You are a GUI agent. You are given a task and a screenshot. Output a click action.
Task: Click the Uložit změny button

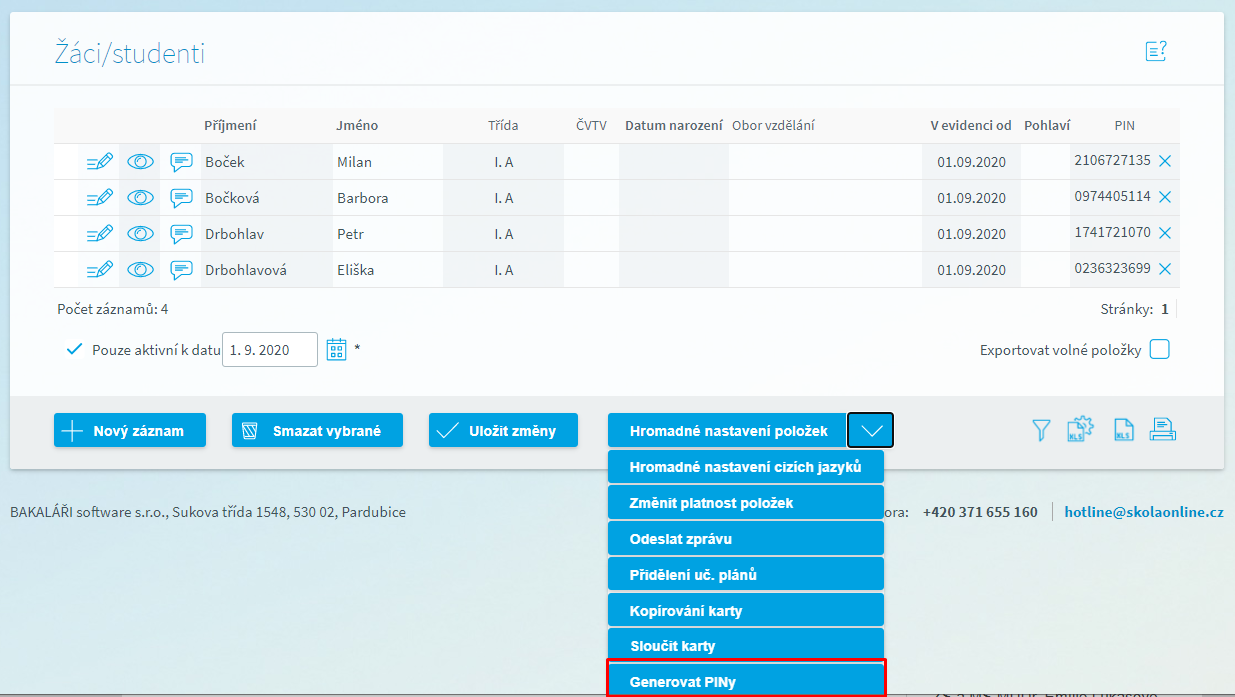pos(503,430)
